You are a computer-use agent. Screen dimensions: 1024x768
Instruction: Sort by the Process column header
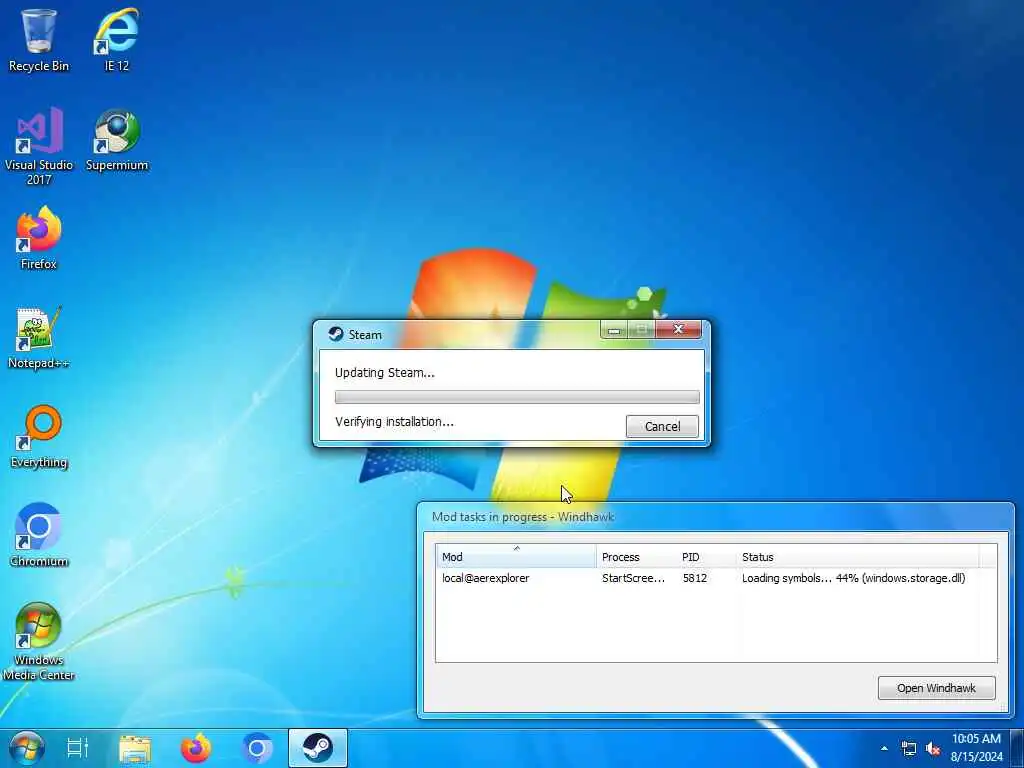[x=637, y=557]
